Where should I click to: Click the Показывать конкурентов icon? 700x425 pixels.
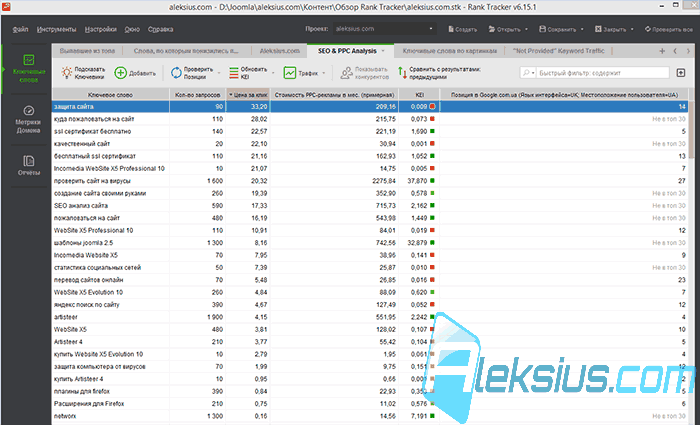[346, 73]
